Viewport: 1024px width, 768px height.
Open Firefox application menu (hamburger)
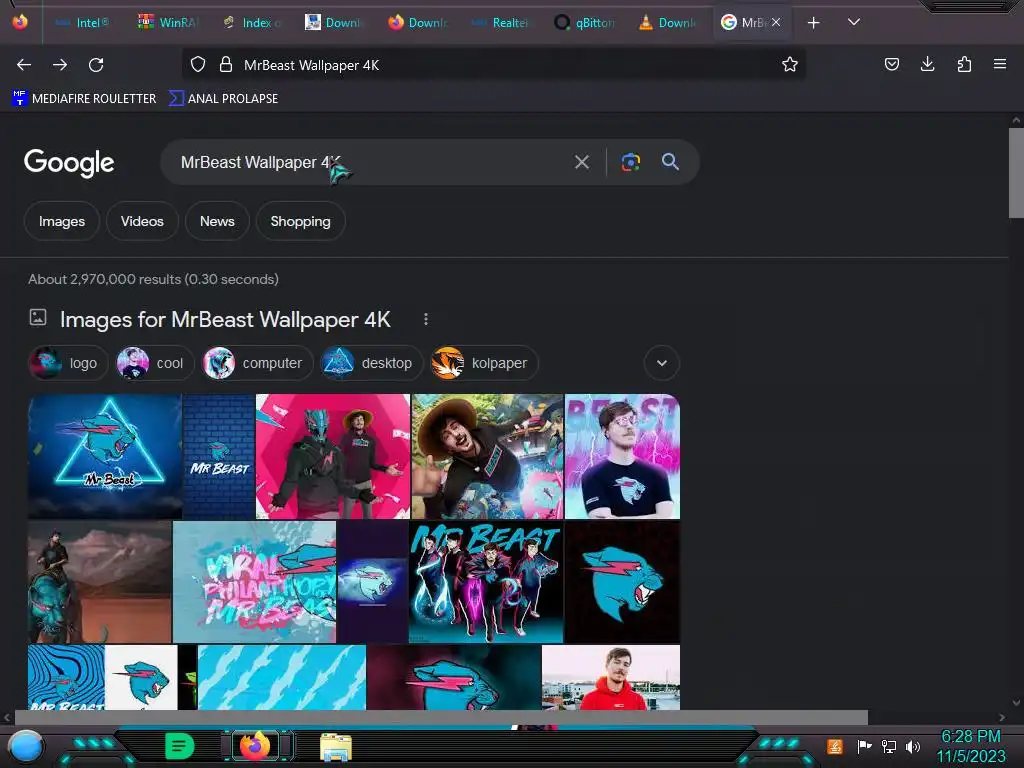click(999, 64)
